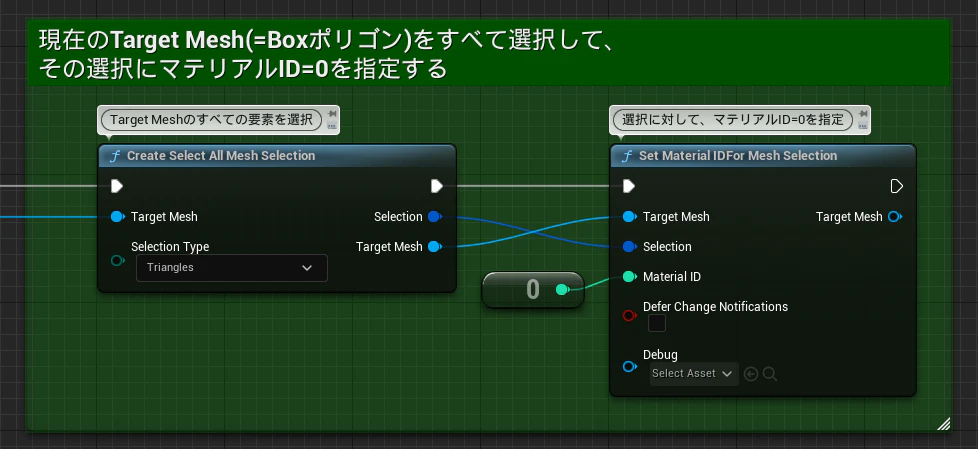The height and width of the screenshot is (449, 978).
Task: Click the execution output pin on Create Select All Mesh Selection
Action: (x=437, y=186)
